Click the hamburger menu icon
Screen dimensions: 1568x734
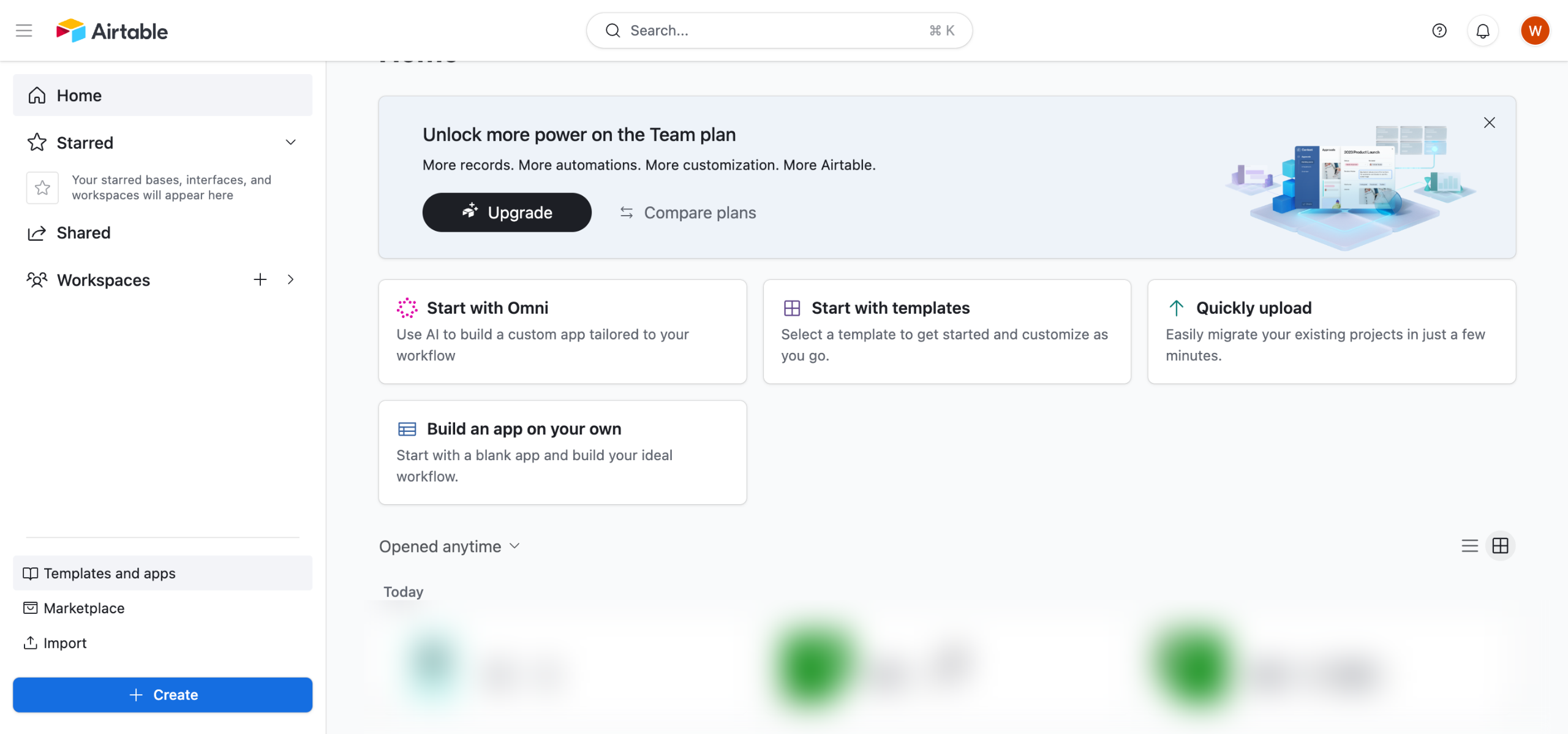click(24, 31)
